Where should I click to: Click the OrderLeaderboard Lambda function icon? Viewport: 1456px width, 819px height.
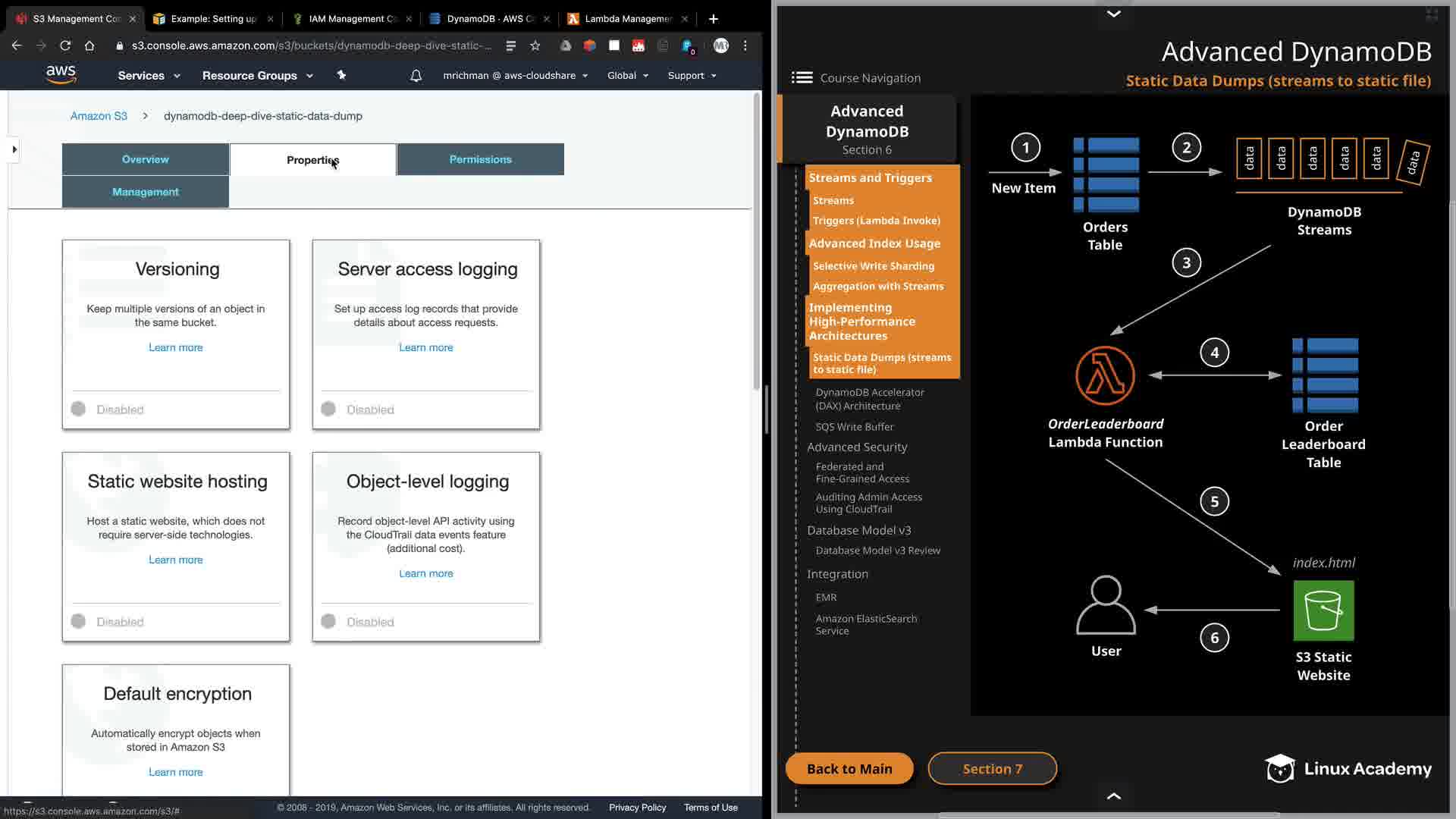[x=1105, y=376]
